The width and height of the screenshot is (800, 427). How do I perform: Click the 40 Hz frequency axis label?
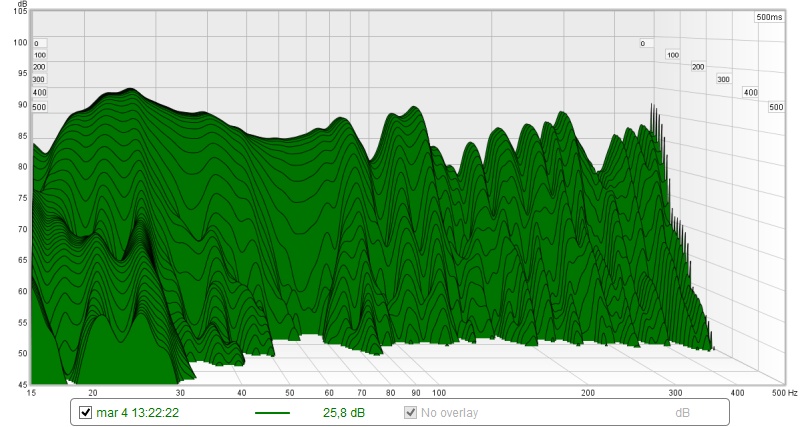[242, 393]
